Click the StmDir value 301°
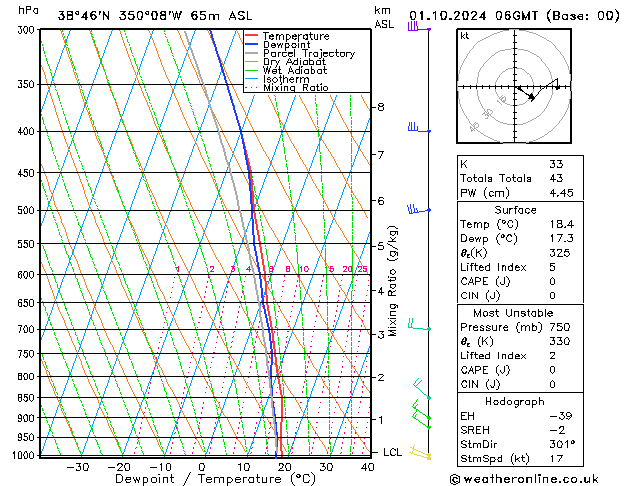629x486 pixels. point(562,444)
